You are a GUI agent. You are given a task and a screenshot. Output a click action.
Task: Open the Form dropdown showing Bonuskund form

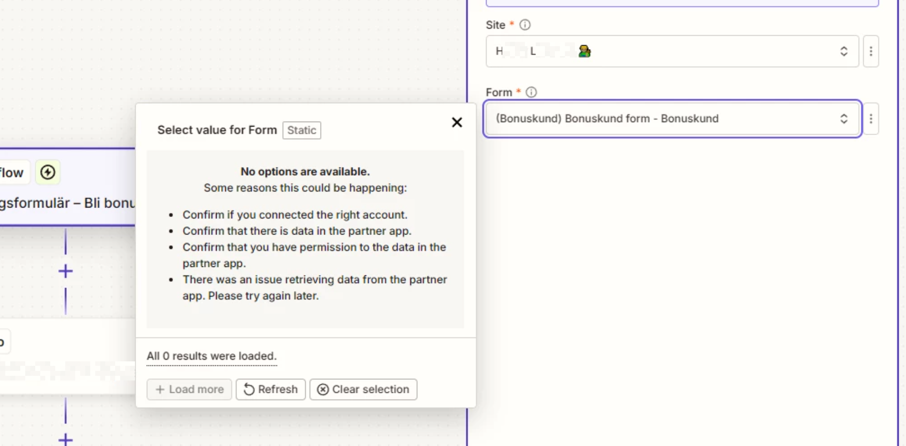click(670, 119)
